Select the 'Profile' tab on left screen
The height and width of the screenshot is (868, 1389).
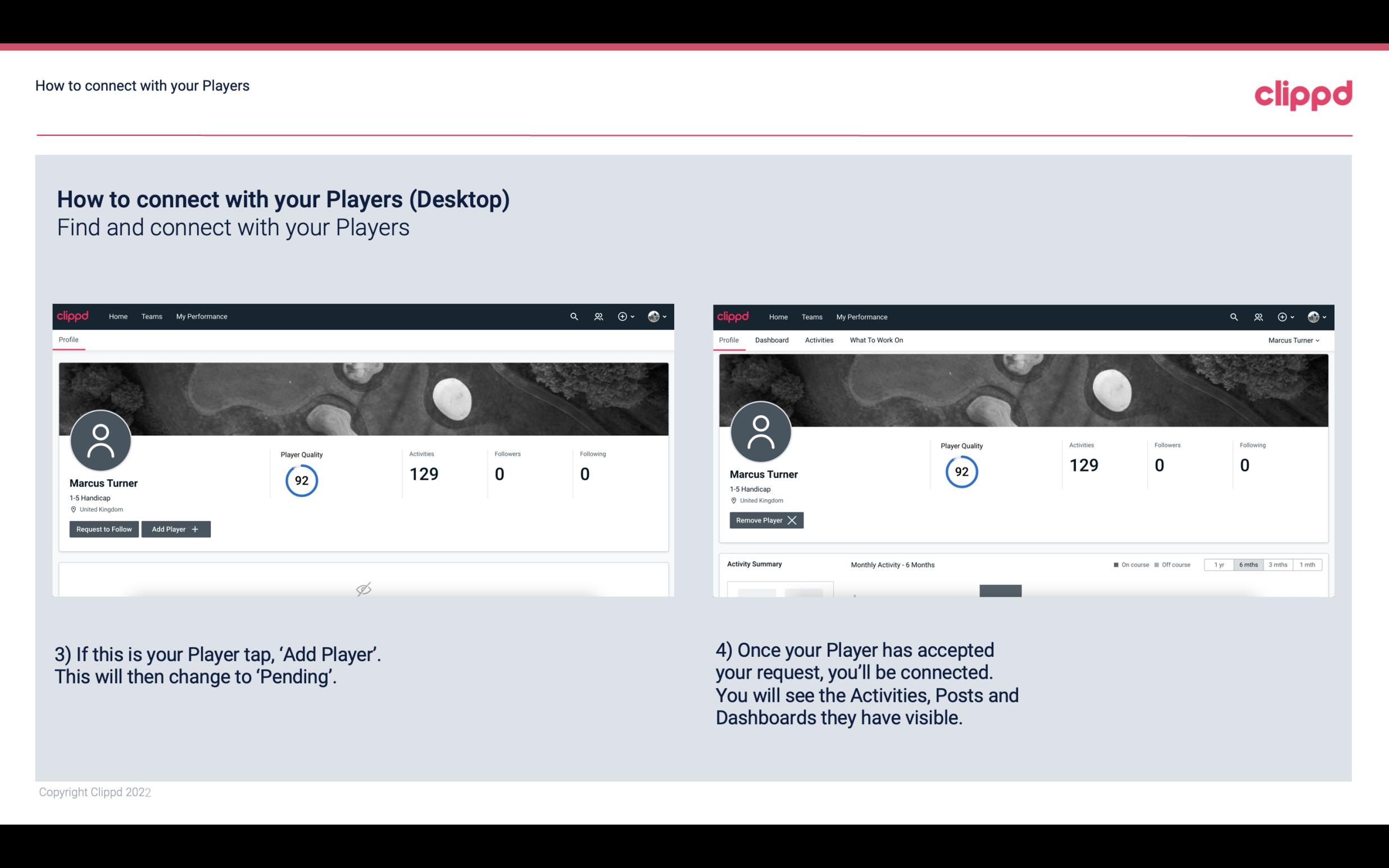(68, 340)
